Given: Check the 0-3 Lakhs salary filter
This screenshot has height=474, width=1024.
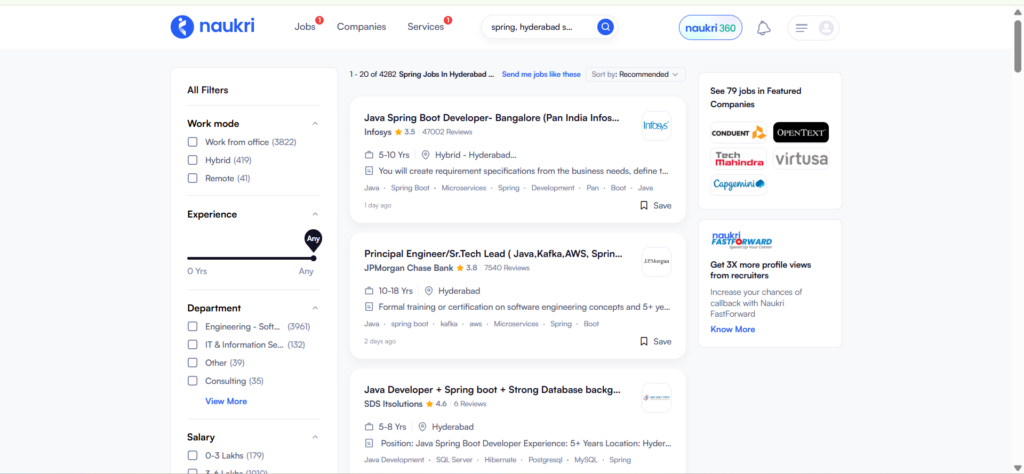Looking at the screenshot, I should (x=193, y=455).
